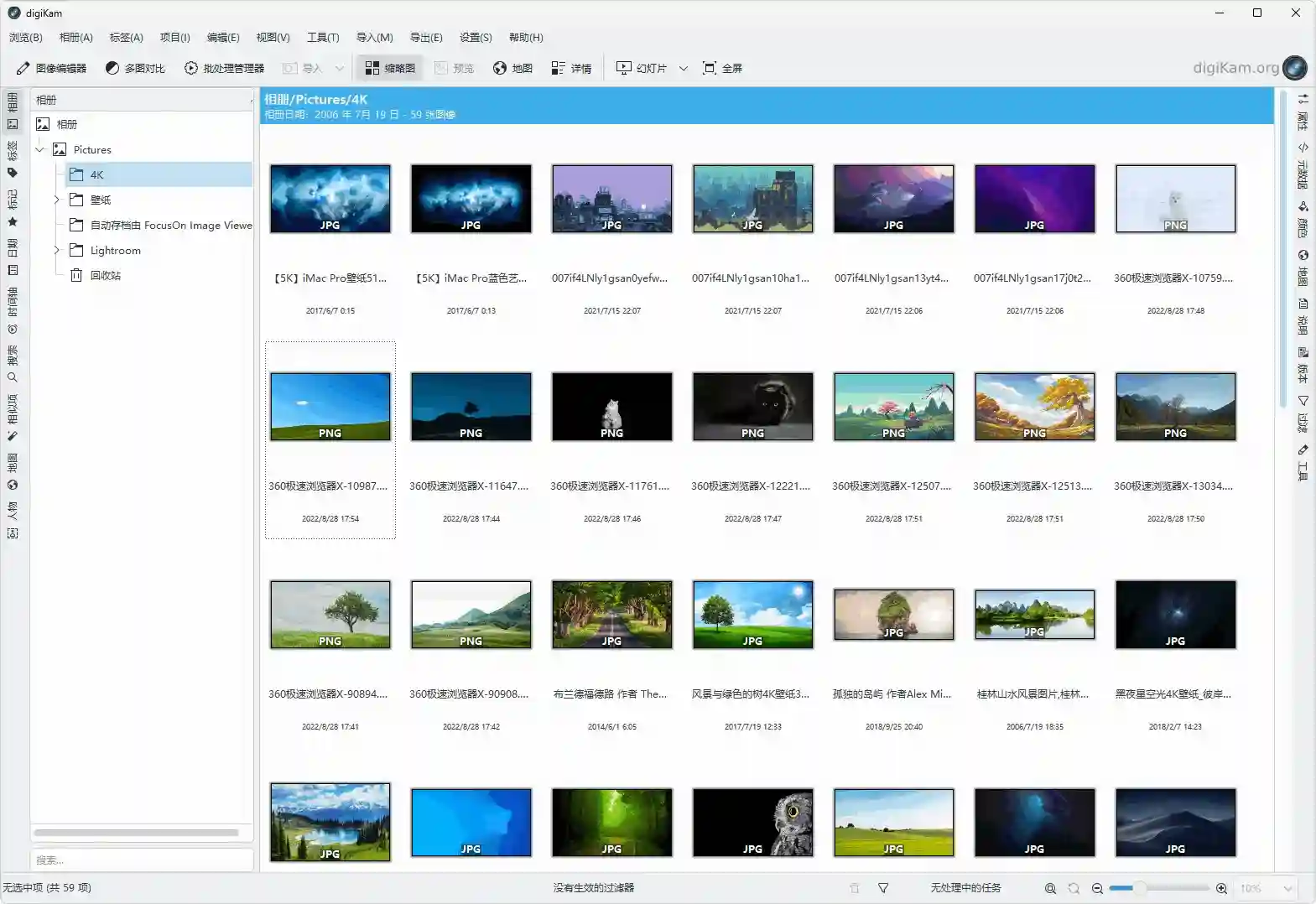
Task: Open the 属性 properties right sidebar tab
Action: click(x=1303, y=112)
